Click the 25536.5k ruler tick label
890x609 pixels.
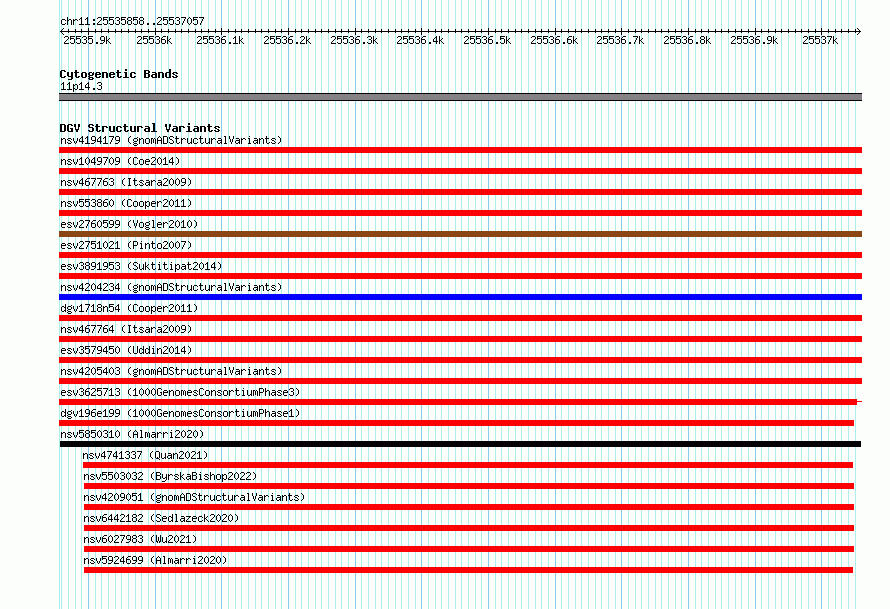click(487, 40)
